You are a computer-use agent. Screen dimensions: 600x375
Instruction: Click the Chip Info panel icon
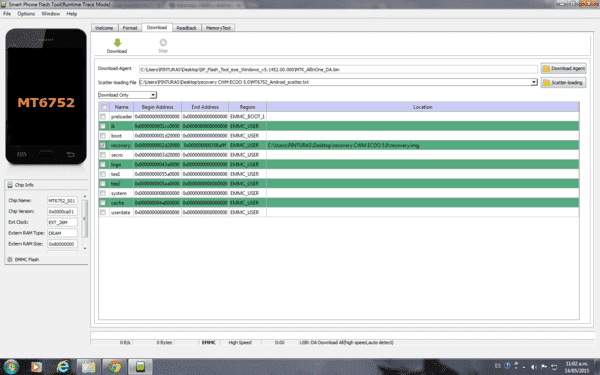(x=10, y=185)
